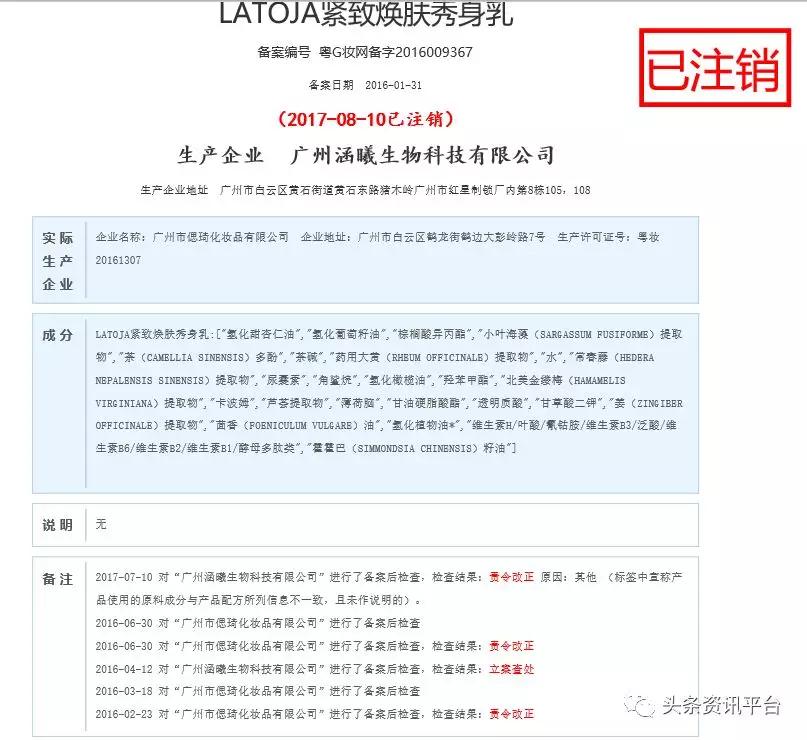Click the red 已注销 stamp
This screenshot has width=807, height=740.
(714, 65)
